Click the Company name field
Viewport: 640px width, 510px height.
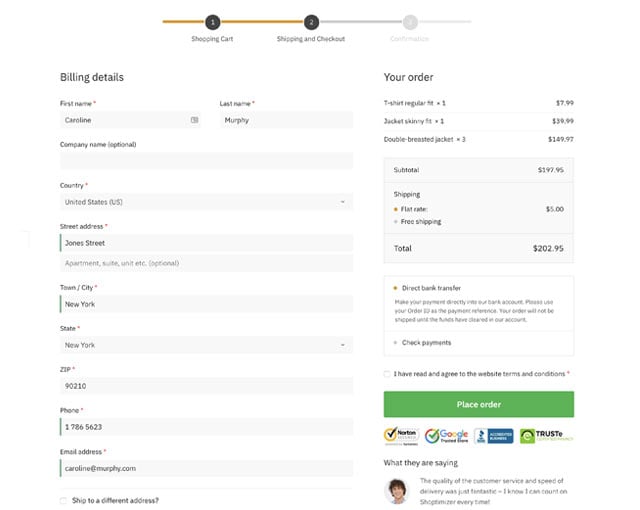[207, 161]
